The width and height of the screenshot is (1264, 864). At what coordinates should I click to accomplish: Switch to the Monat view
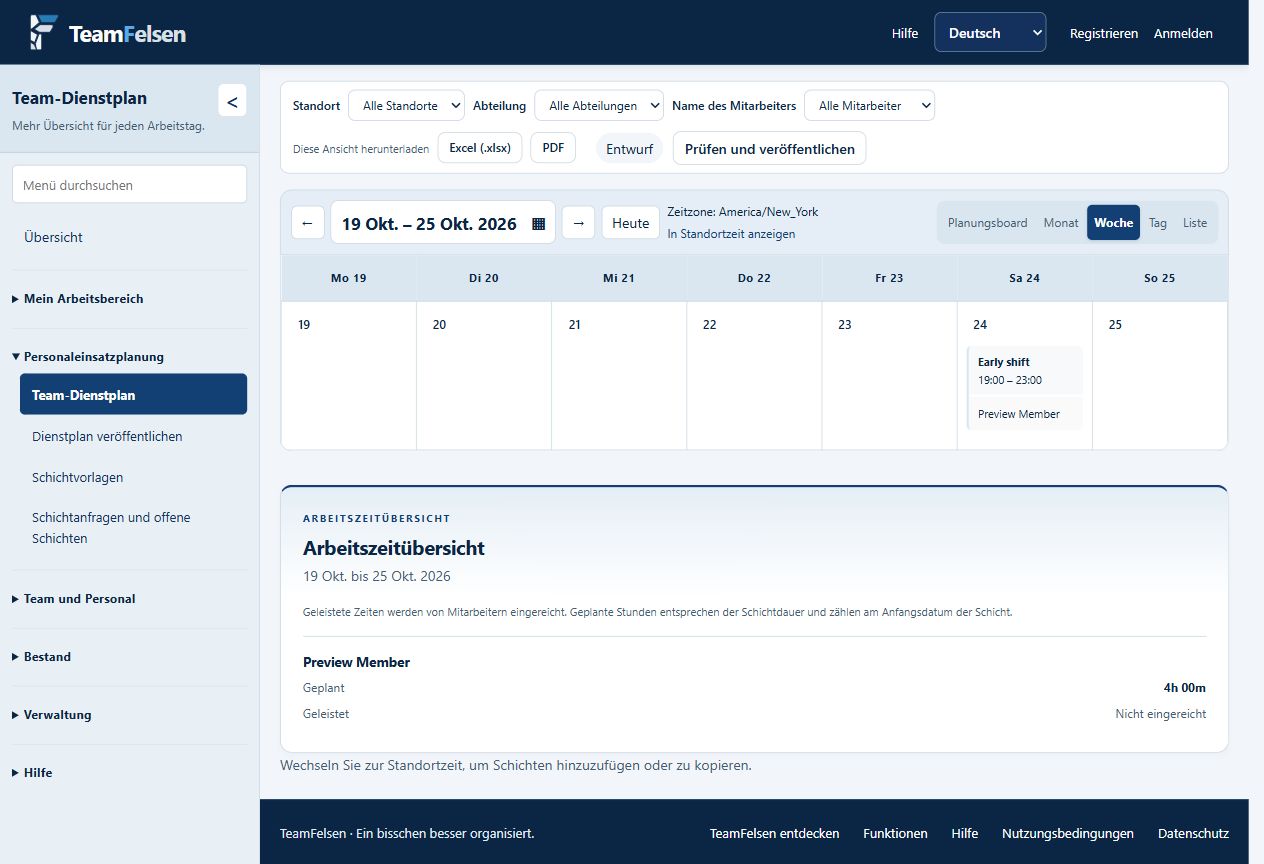1061,223
